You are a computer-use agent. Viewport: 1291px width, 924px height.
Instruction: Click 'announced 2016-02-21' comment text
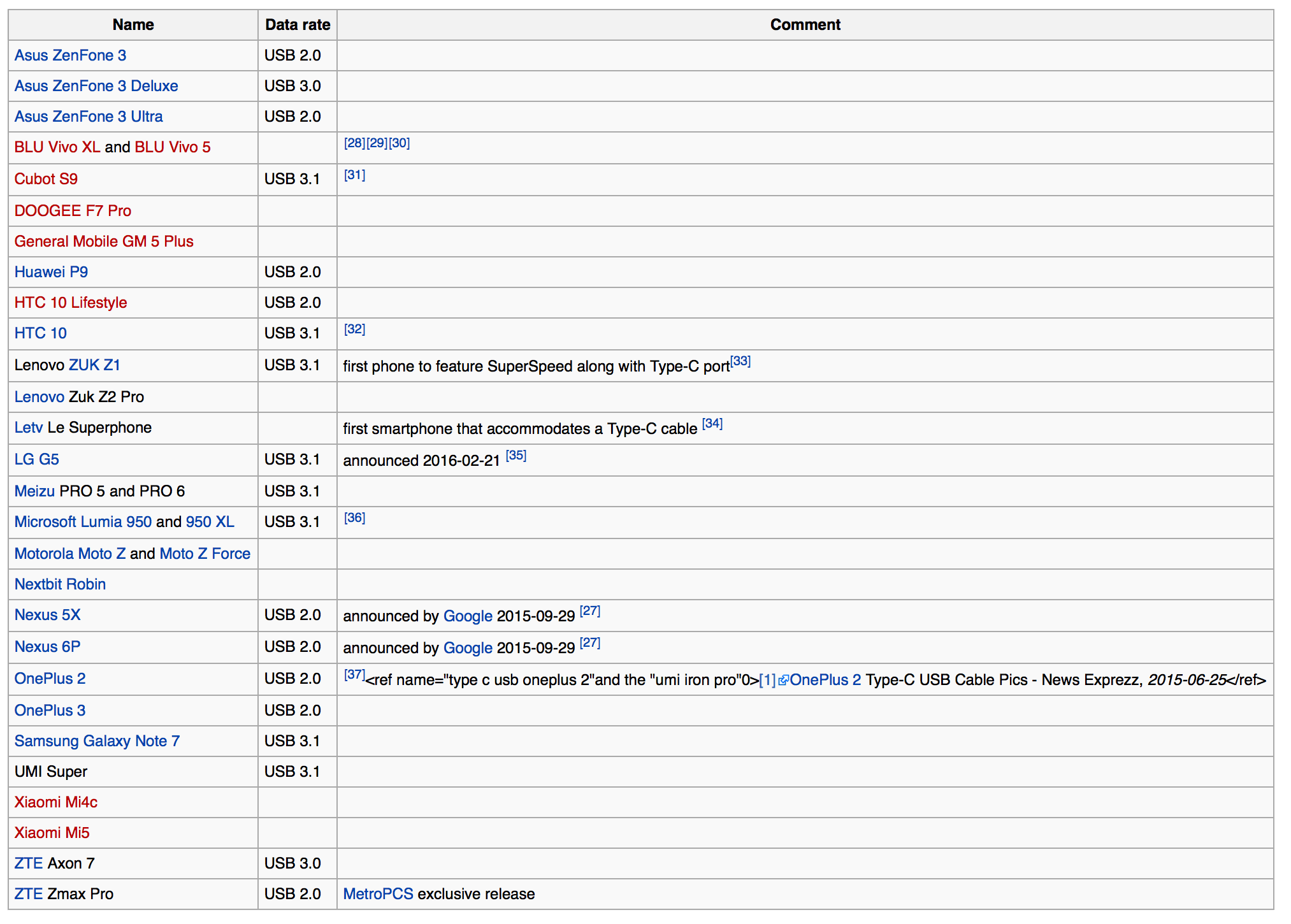[x=422, y=461]
